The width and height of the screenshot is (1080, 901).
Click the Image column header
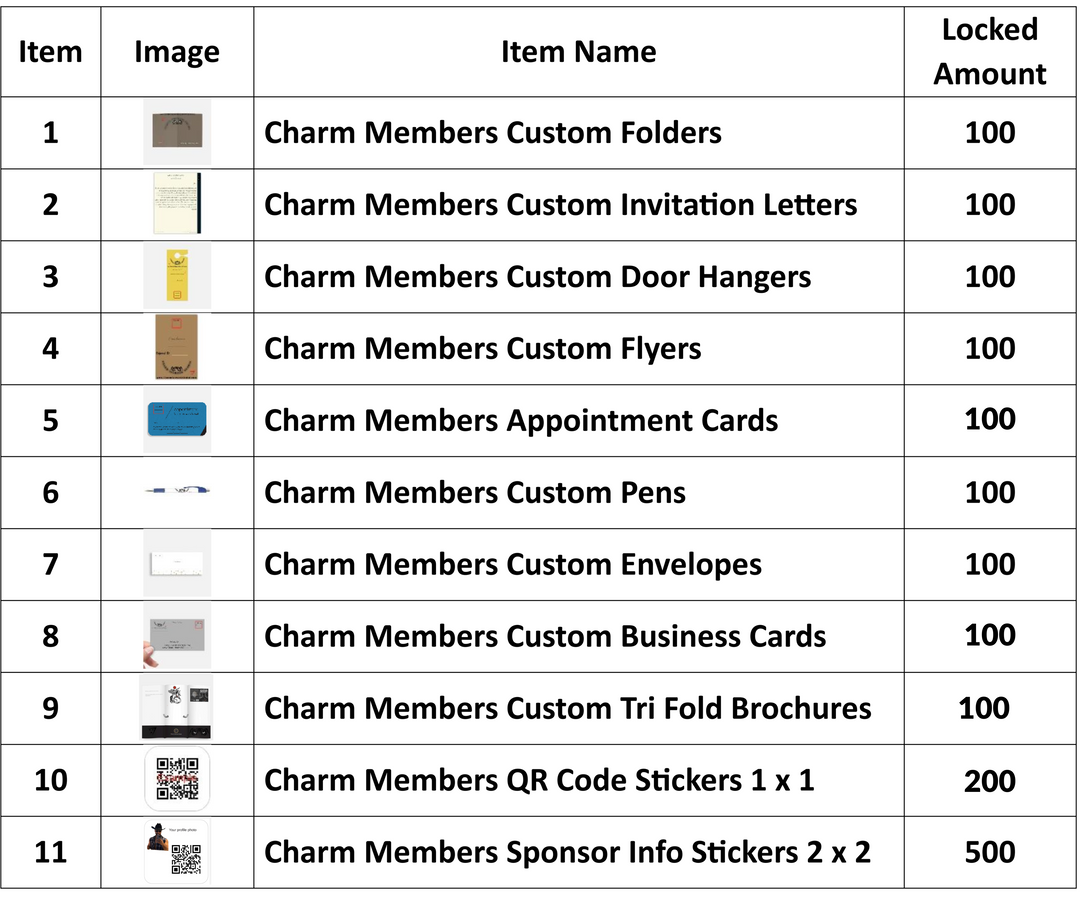177,52
